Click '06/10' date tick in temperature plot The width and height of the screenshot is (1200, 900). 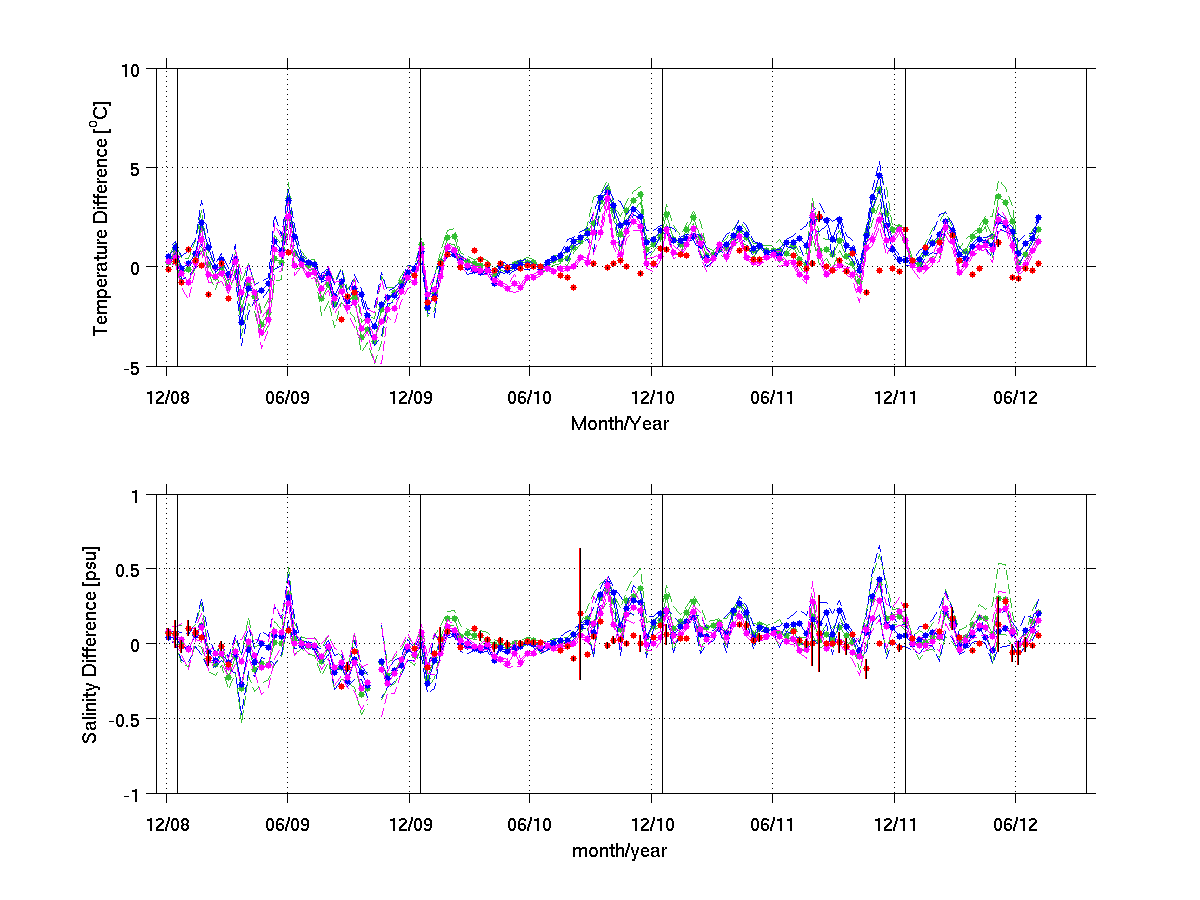pos(530,397)
